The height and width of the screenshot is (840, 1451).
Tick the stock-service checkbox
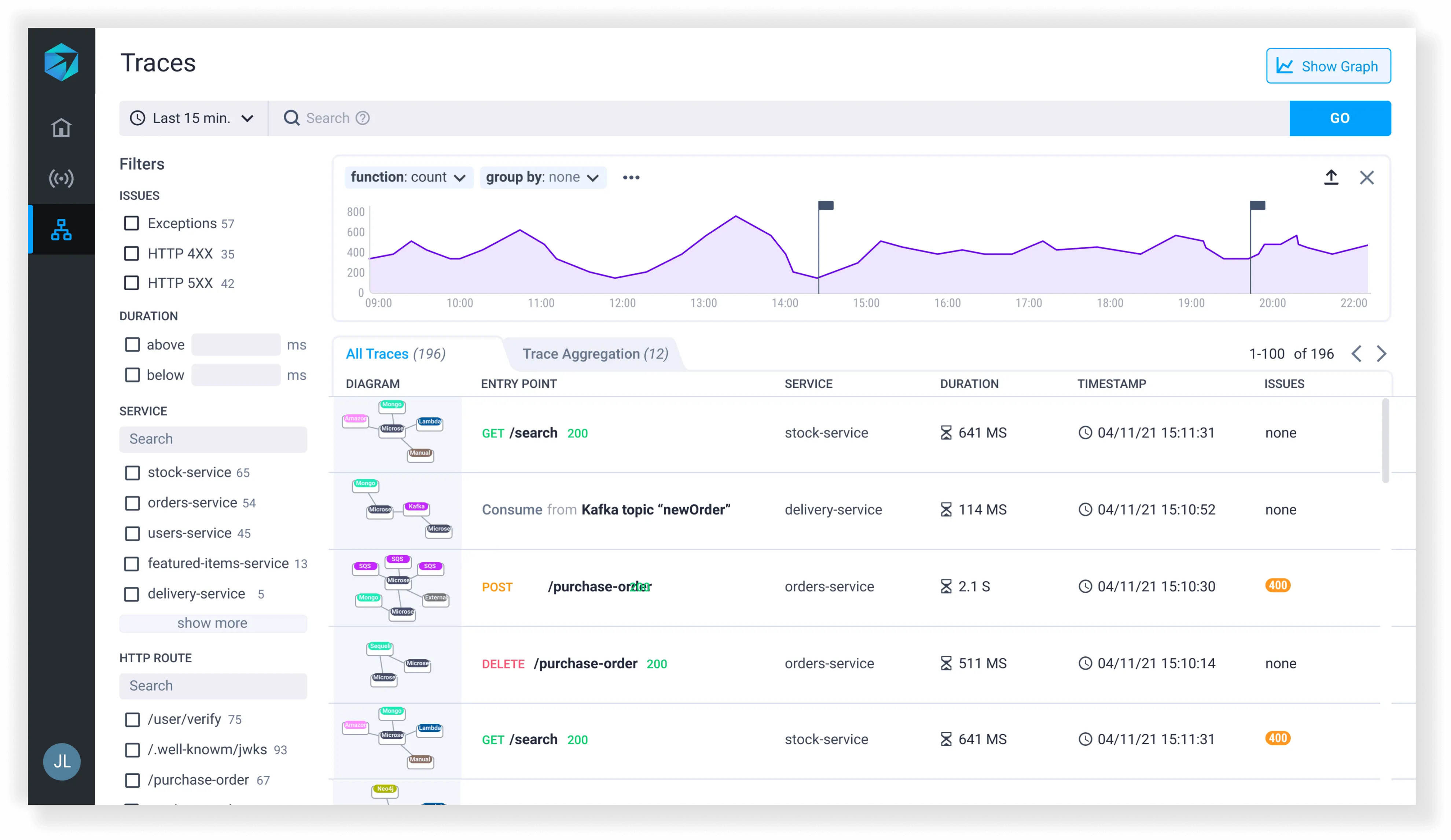(x=132, y=473)
